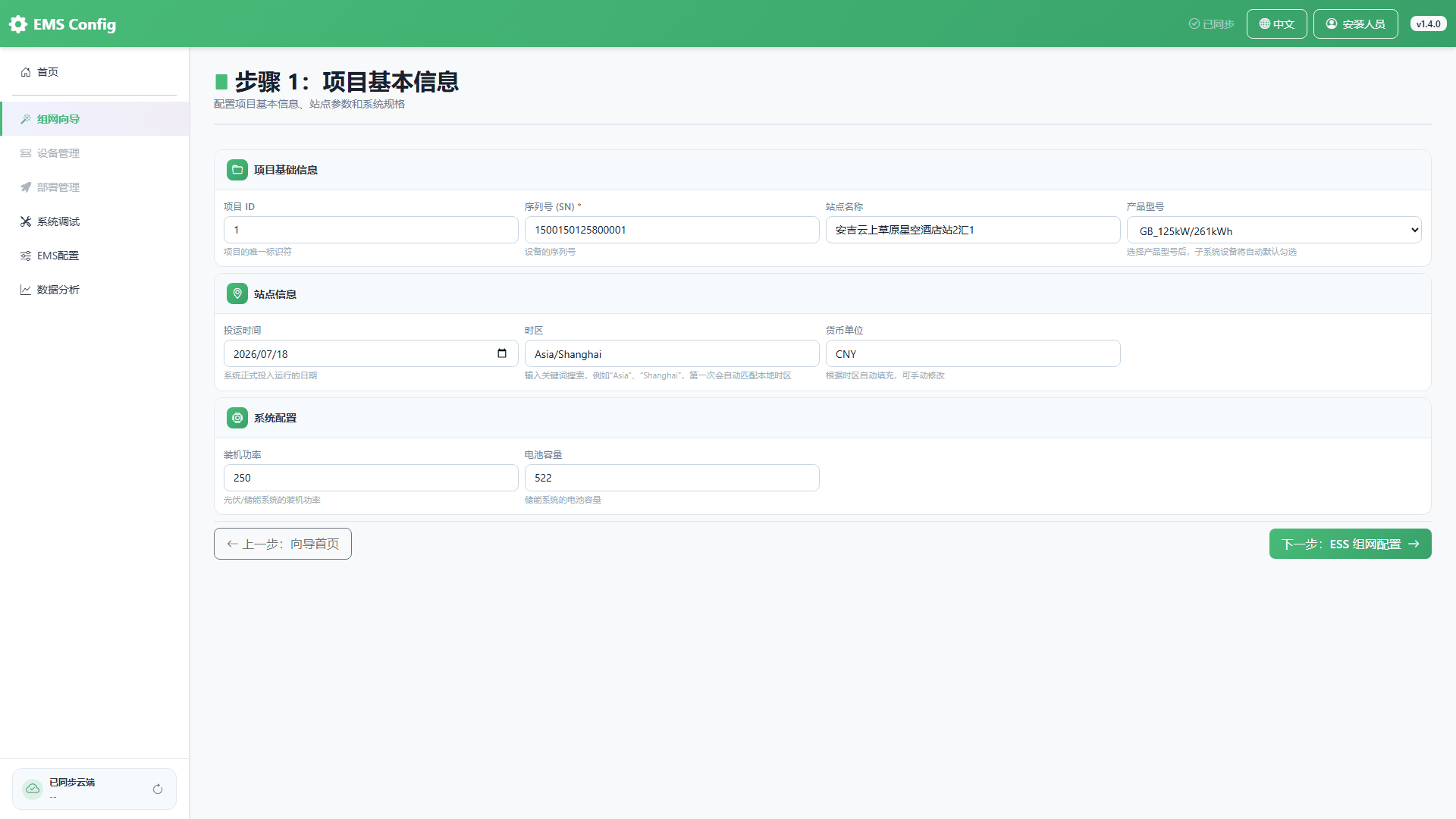
Task: Click the 已同步 status check indicator
Action: pyautogui.click(x=1211, y=24)
